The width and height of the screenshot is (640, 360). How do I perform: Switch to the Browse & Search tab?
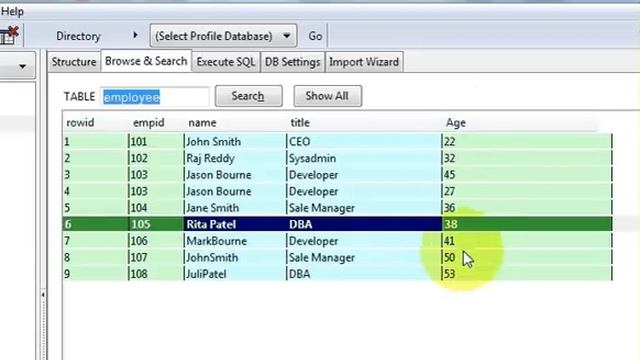(x=146, y=61)
